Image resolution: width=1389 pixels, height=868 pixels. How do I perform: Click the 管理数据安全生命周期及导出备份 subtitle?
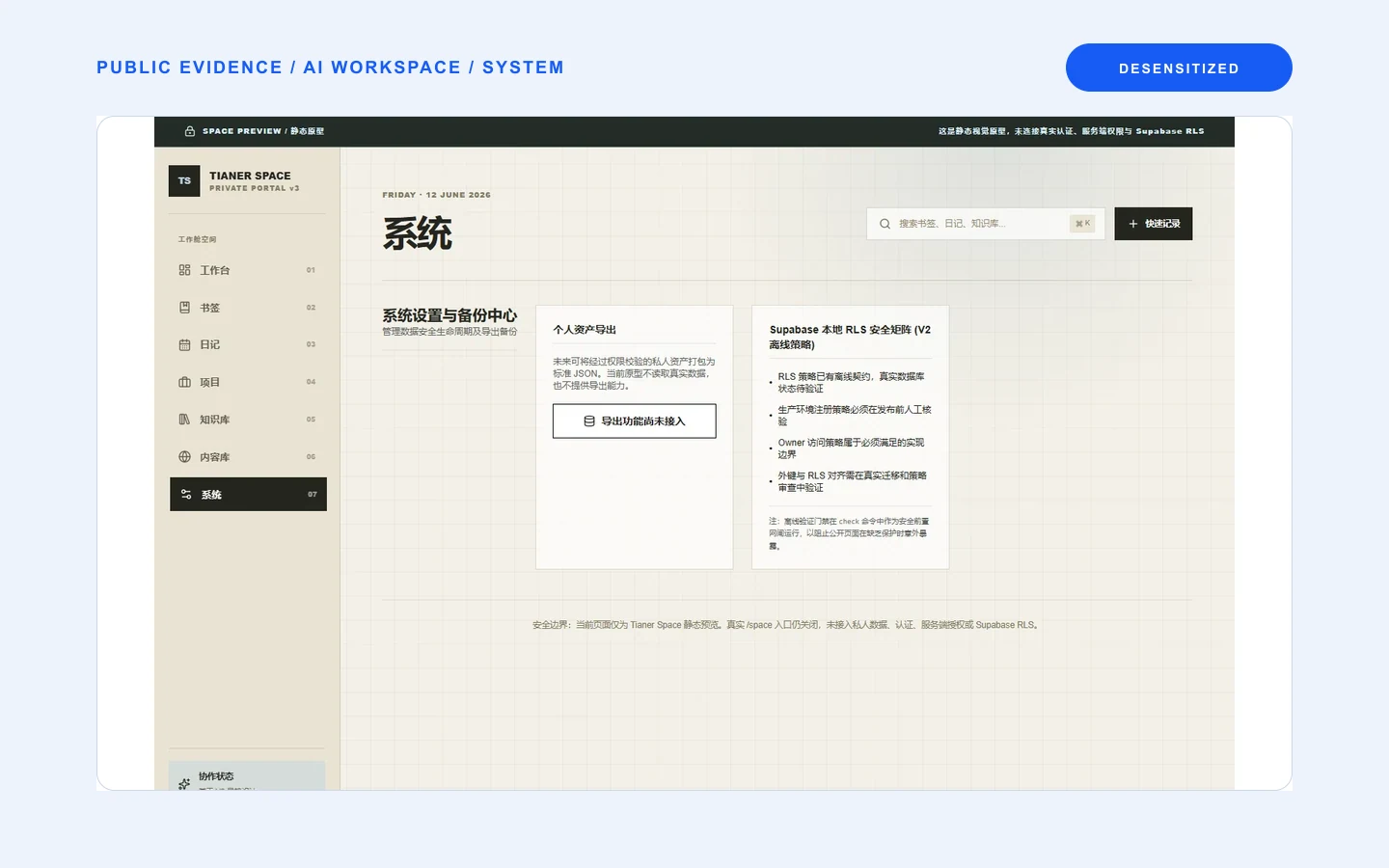tap(449, 332)
